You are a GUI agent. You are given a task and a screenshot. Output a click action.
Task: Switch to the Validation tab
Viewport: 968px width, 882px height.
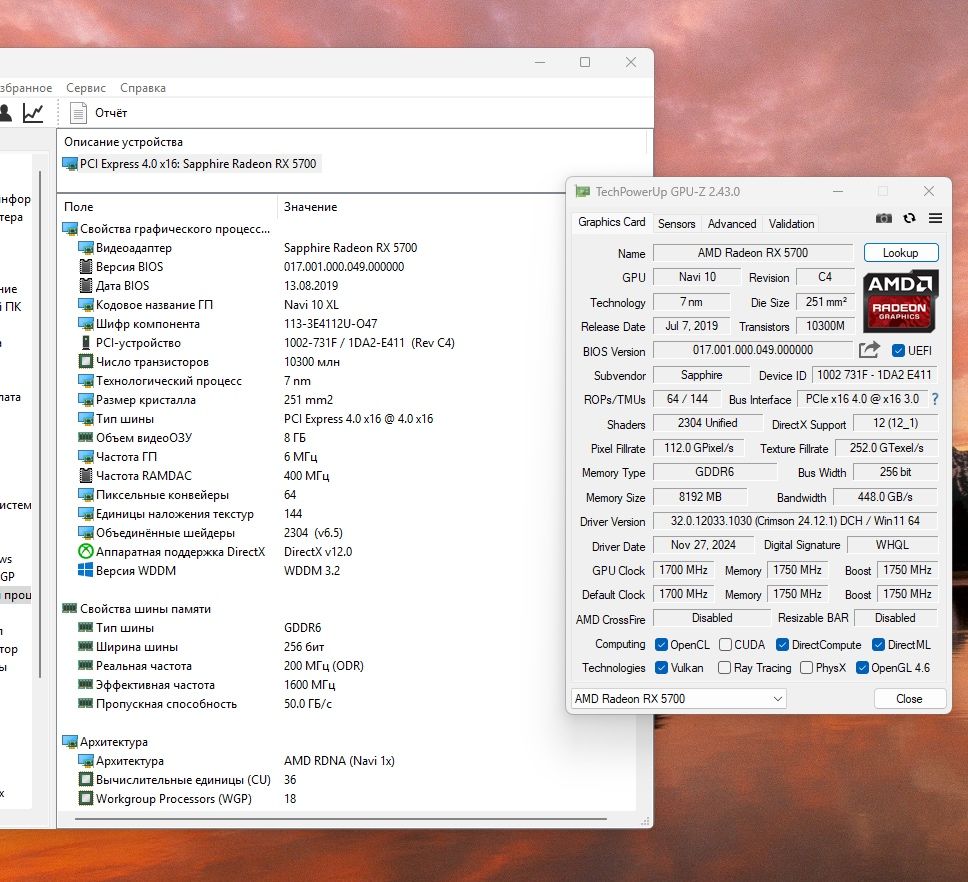tap(791, 223)
